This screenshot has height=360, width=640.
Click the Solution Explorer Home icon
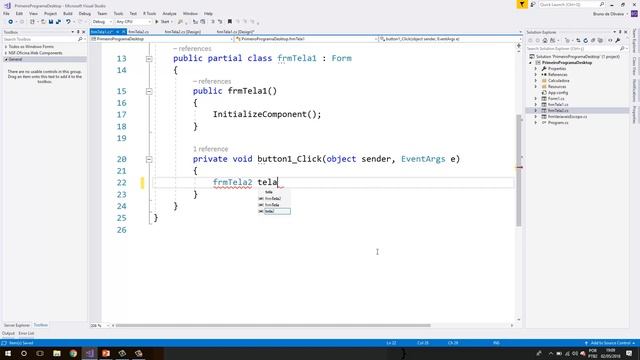pos(545,40)
